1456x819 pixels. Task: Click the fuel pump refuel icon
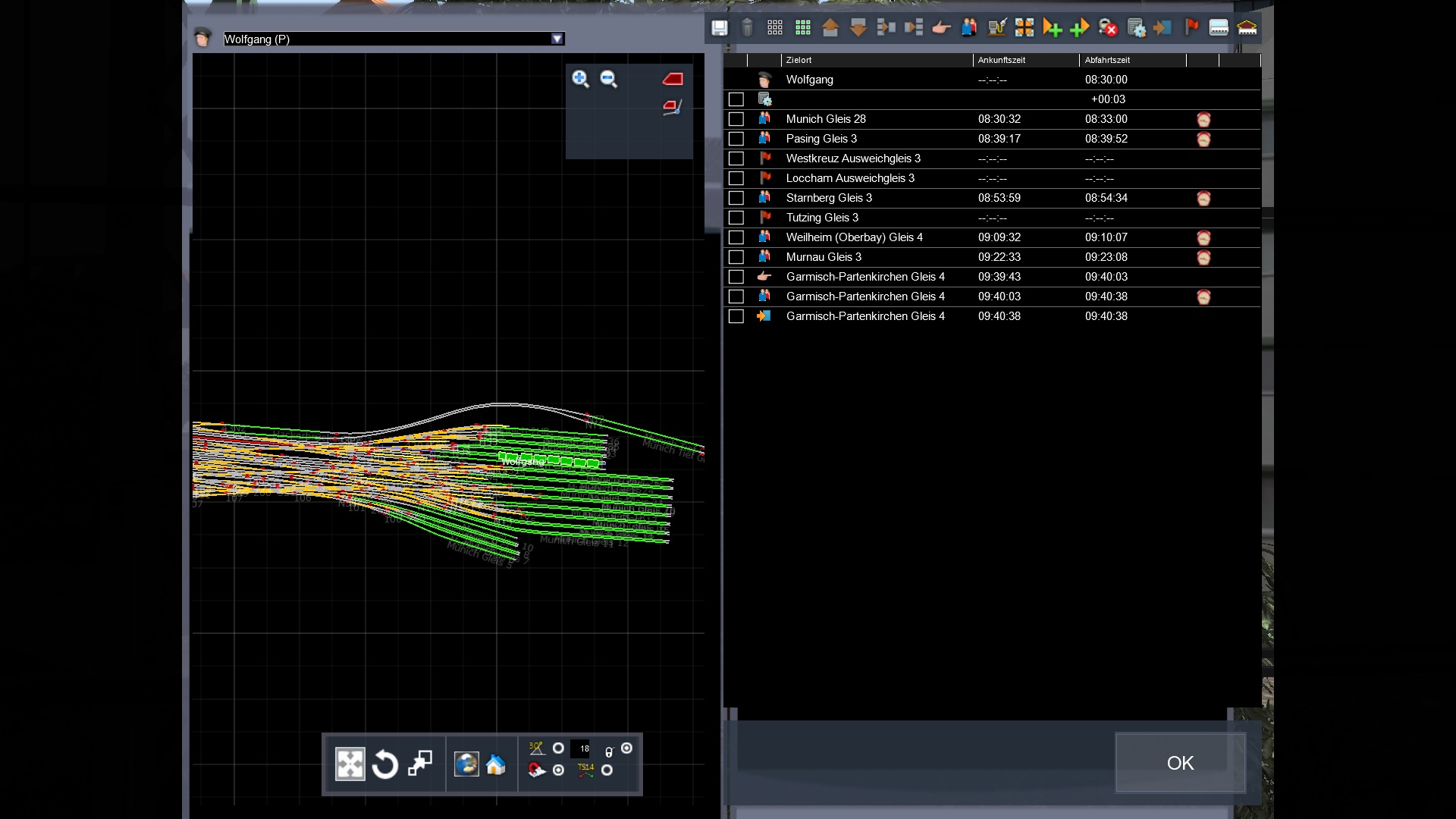coord(996,28)
